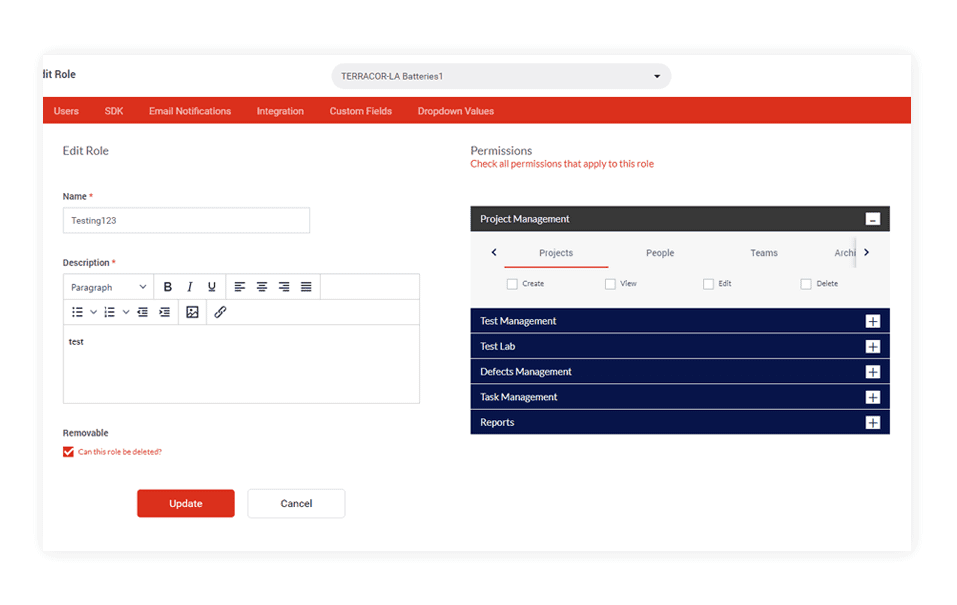Expand the Test Lab section
957x605 pixels.
coord(873,347)
